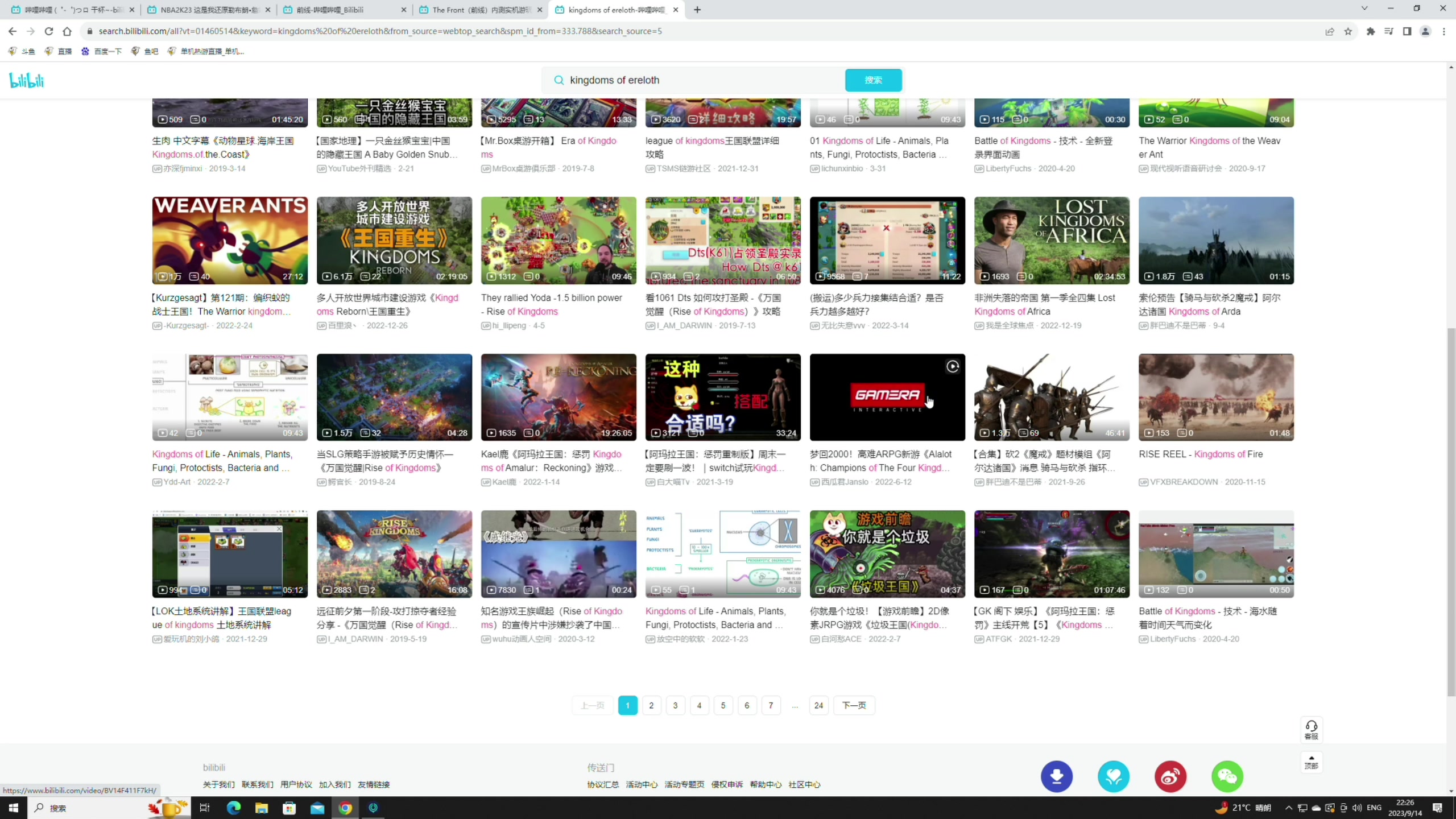The image size is (1456, 819).
Task: Click the browser address bar URL
Action: 380,31
